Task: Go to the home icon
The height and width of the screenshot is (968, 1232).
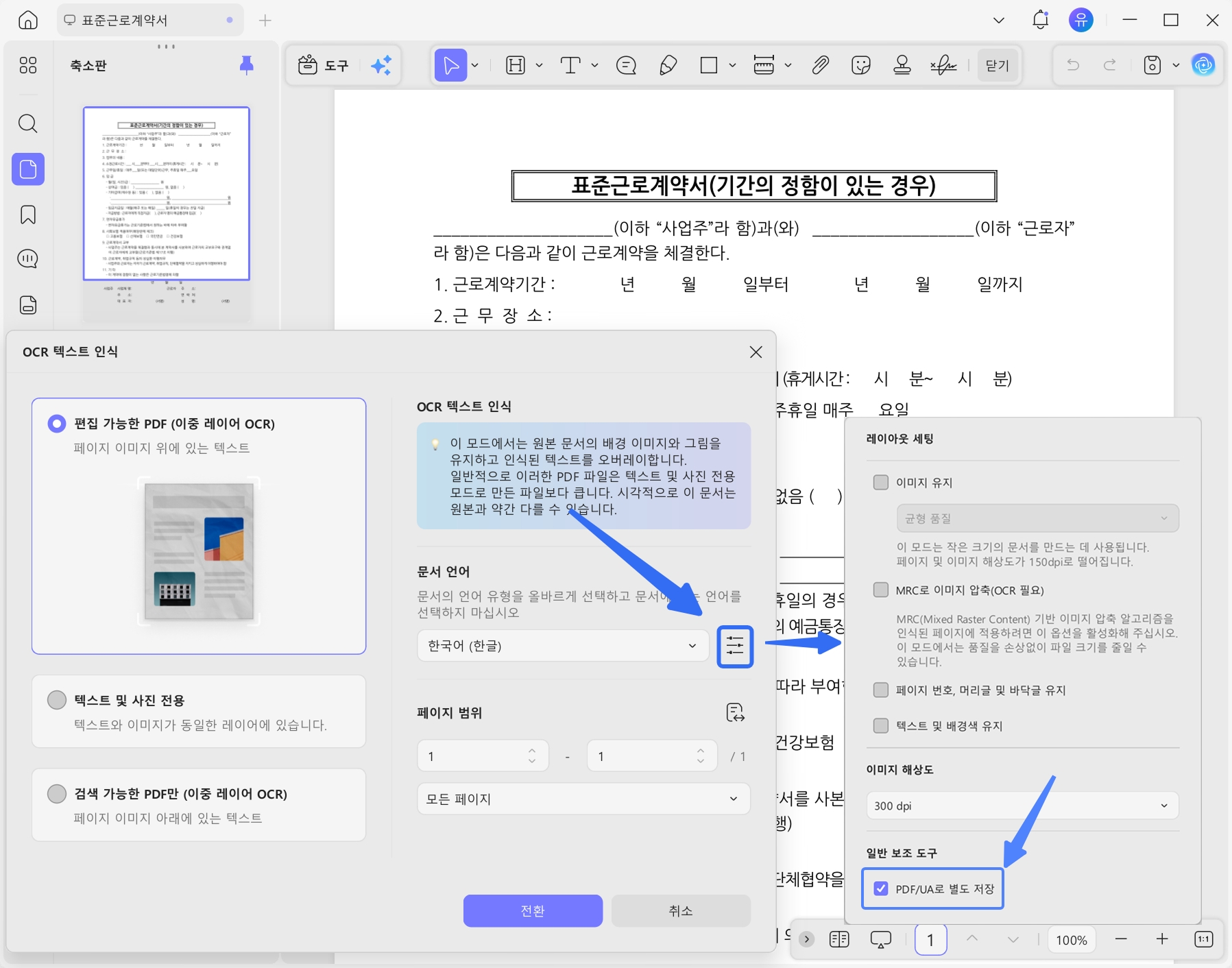Action: [28, 20]
